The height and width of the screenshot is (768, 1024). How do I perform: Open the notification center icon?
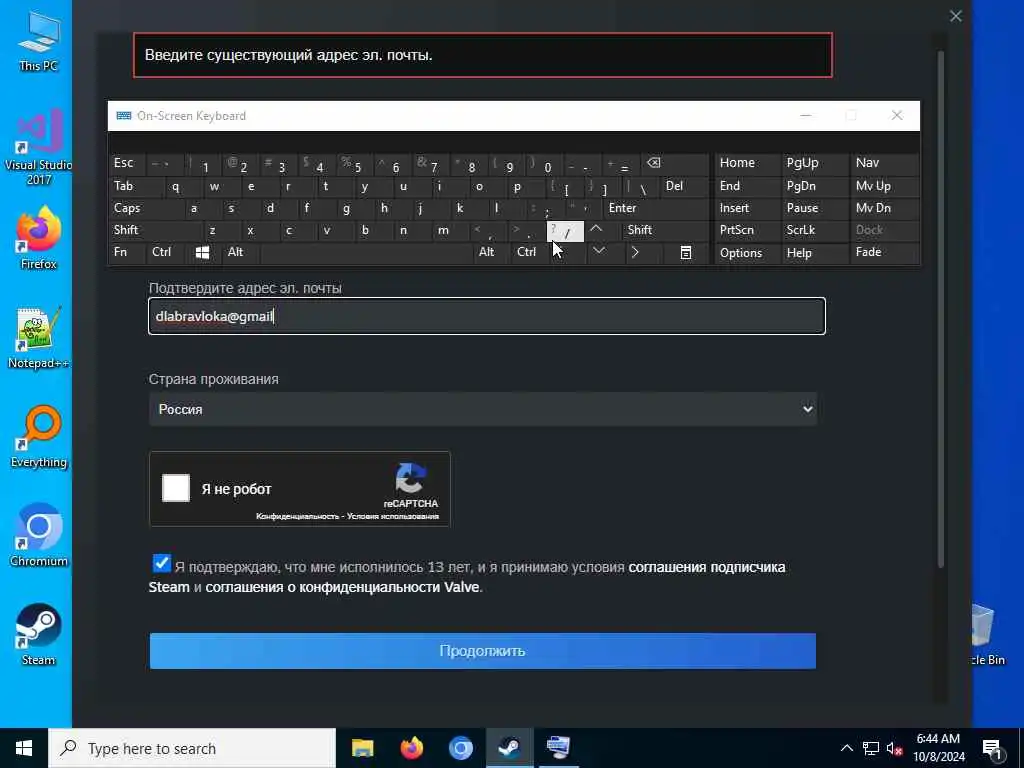tap(992, 749)
